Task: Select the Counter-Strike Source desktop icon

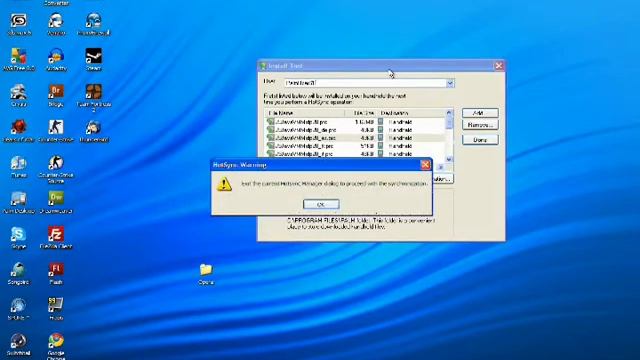Action: (56, 169)
